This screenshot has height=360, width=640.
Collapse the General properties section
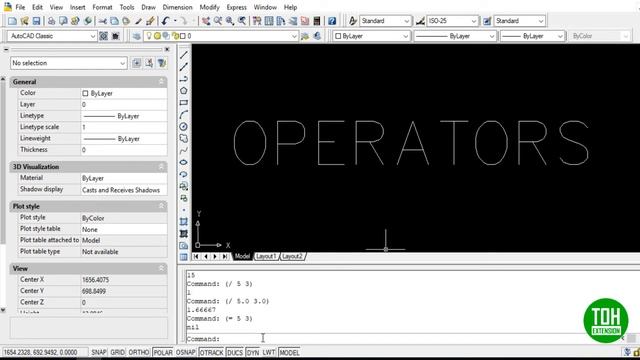coord(161,82)
